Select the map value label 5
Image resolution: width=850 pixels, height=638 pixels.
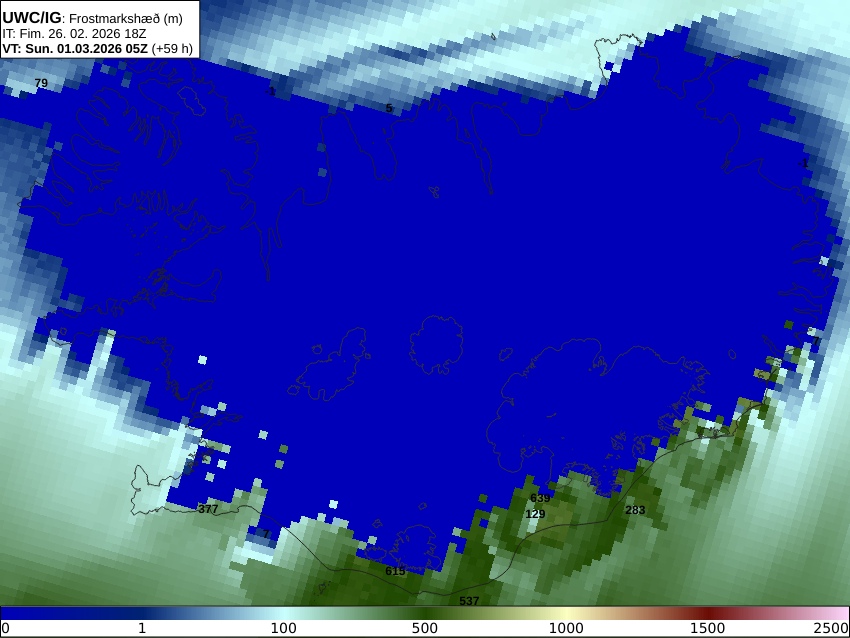coord(389,108)
